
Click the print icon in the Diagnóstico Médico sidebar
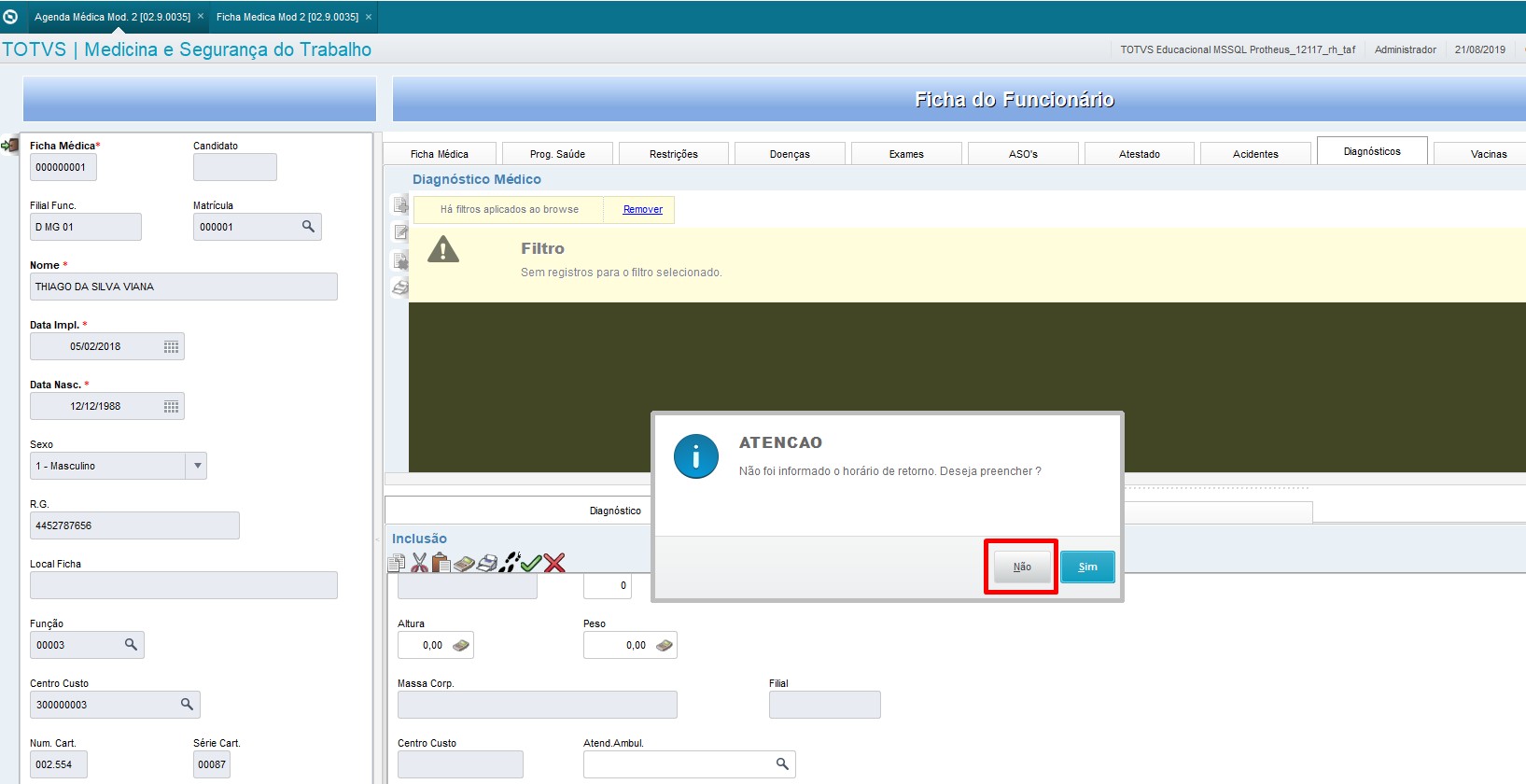[400, 287]
